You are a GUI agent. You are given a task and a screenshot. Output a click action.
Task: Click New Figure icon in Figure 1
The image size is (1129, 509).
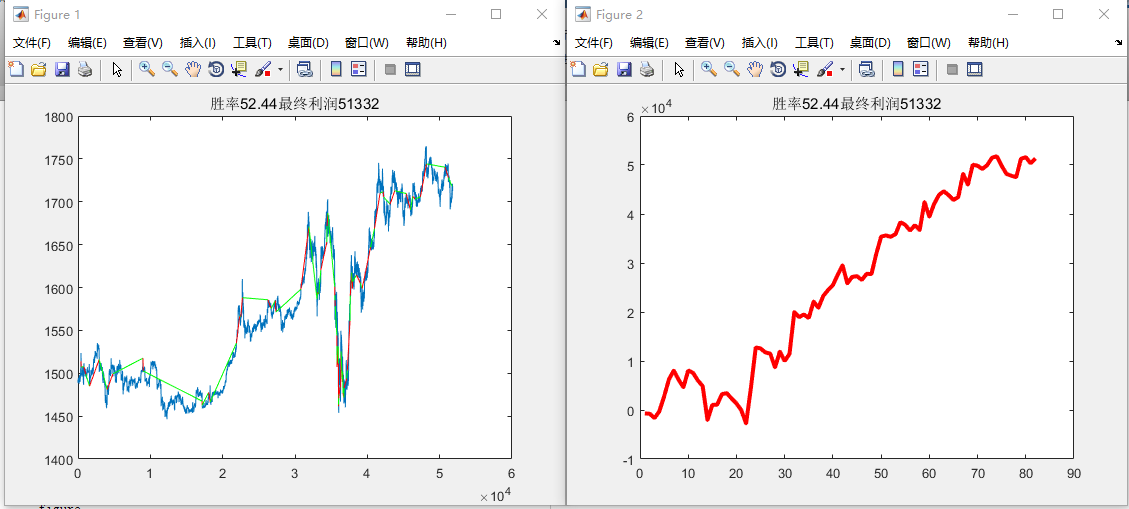[x=16, y=69]
